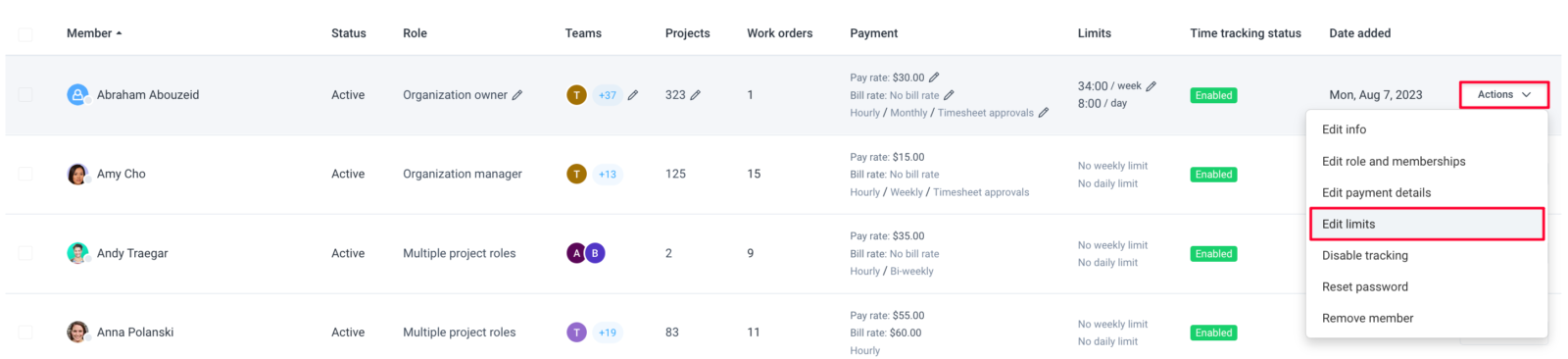Click the Work orders column header

click(780, 33)
